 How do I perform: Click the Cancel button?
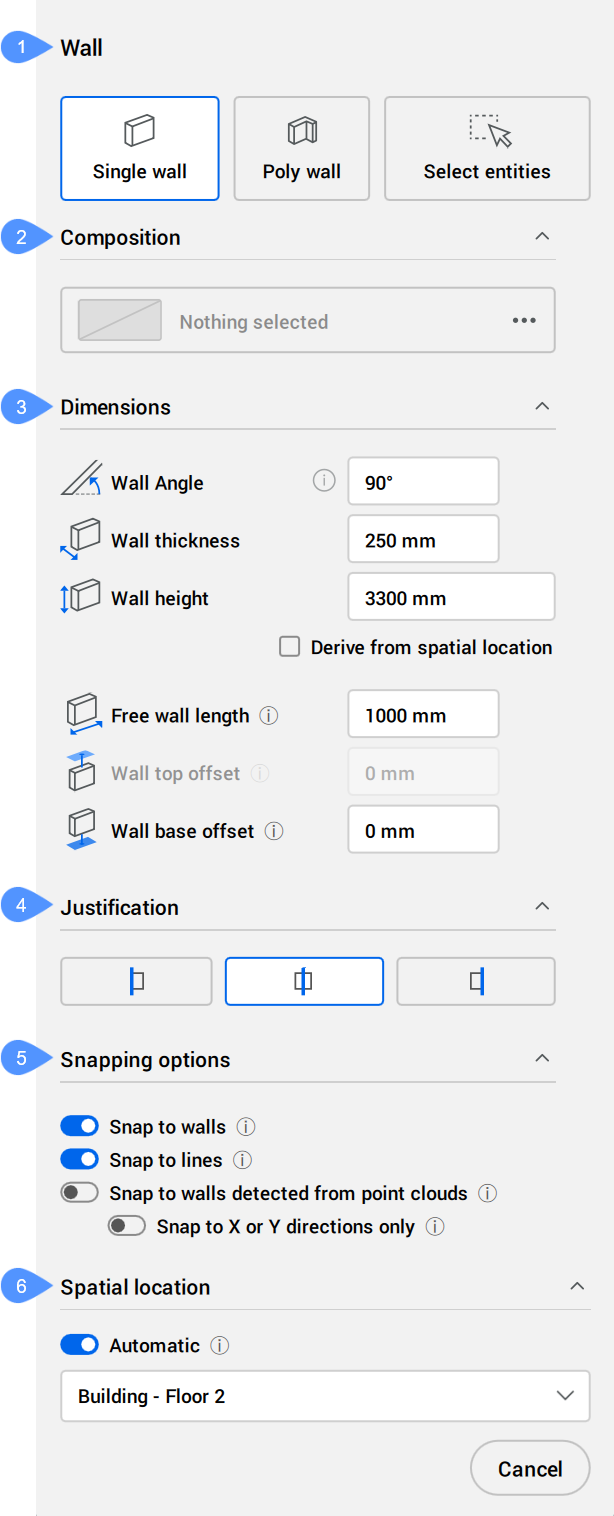530,1469
